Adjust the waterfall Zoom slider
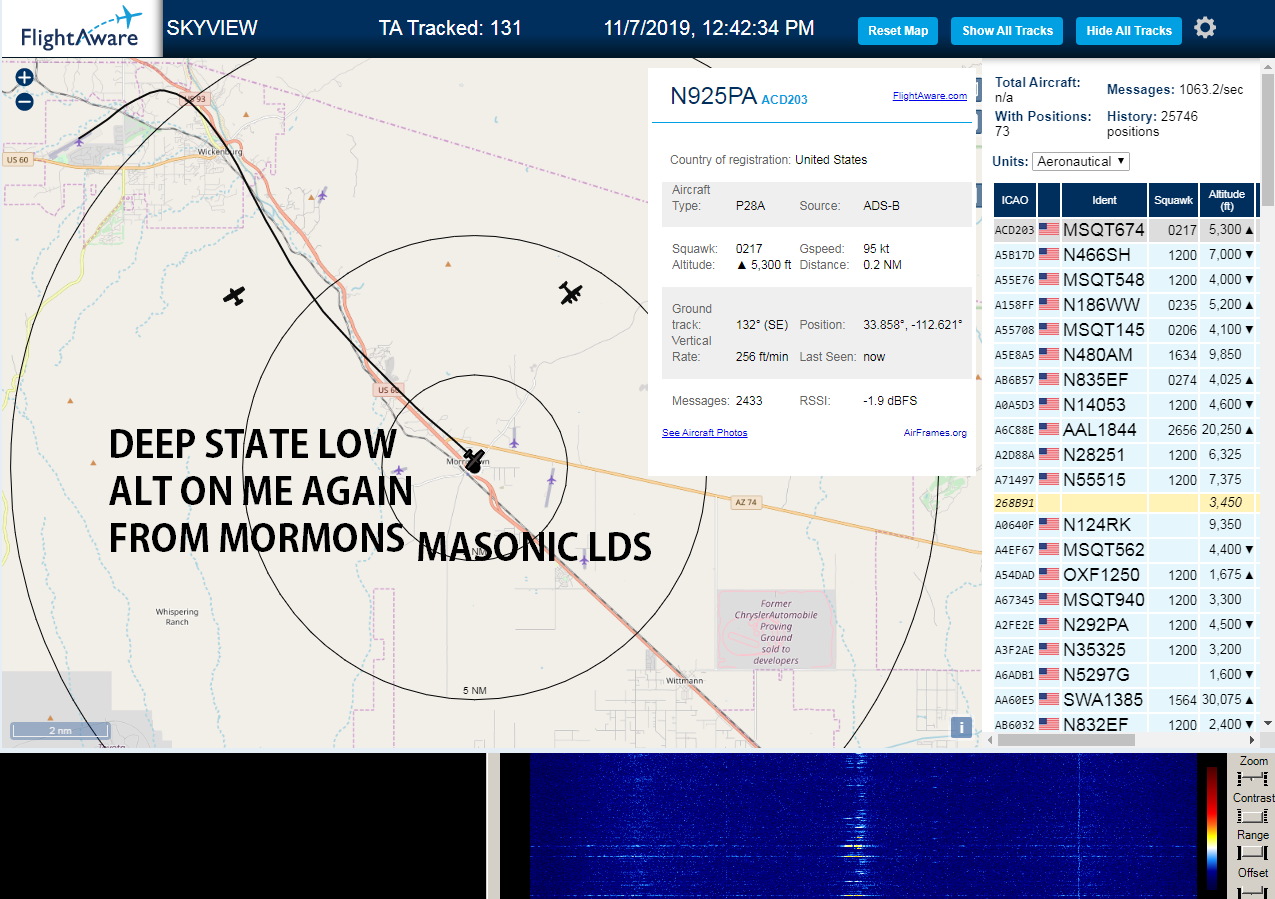This screenshot has width=1275, height=899. [1252, 778]
